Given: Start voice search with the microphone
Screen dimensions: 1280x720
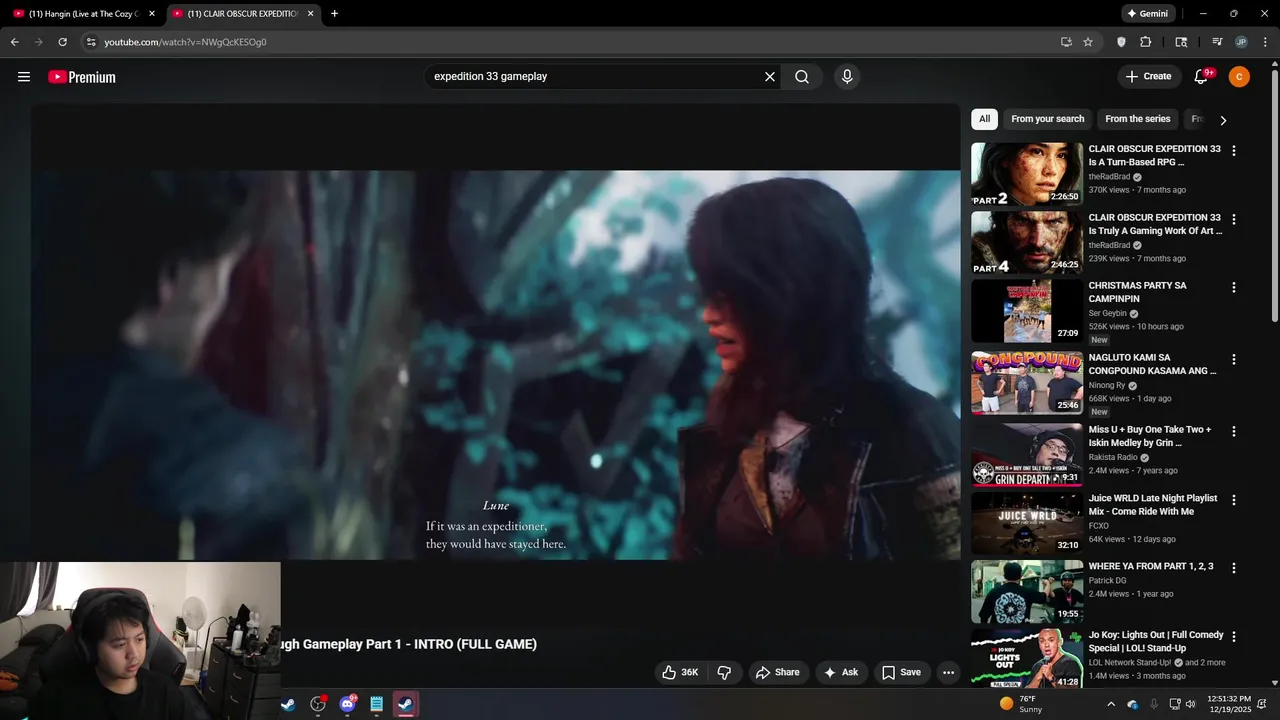Looking at the screenshot, I should click(847, 77).
